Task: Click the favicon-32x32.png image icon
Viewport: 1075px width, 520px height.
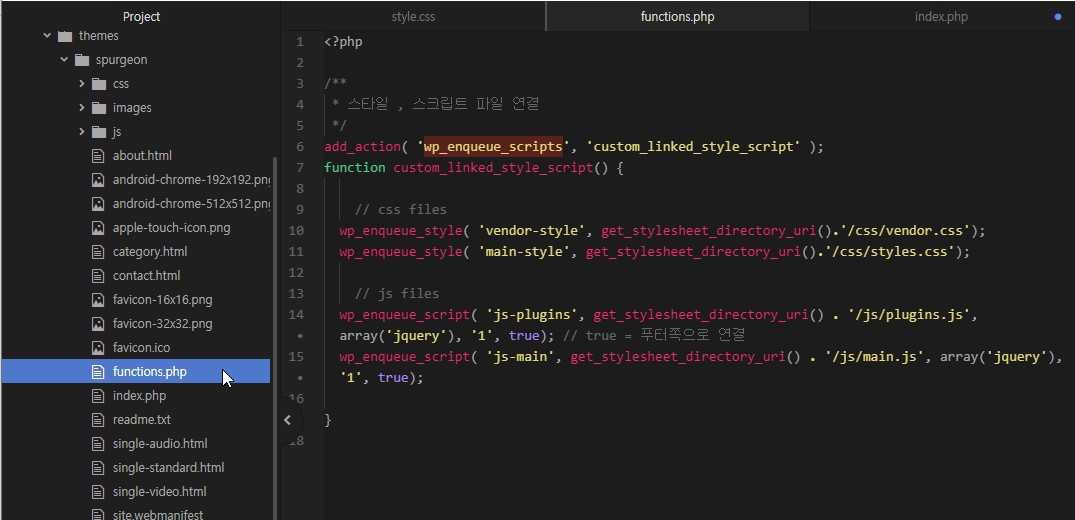Action: tap(98, 324)
